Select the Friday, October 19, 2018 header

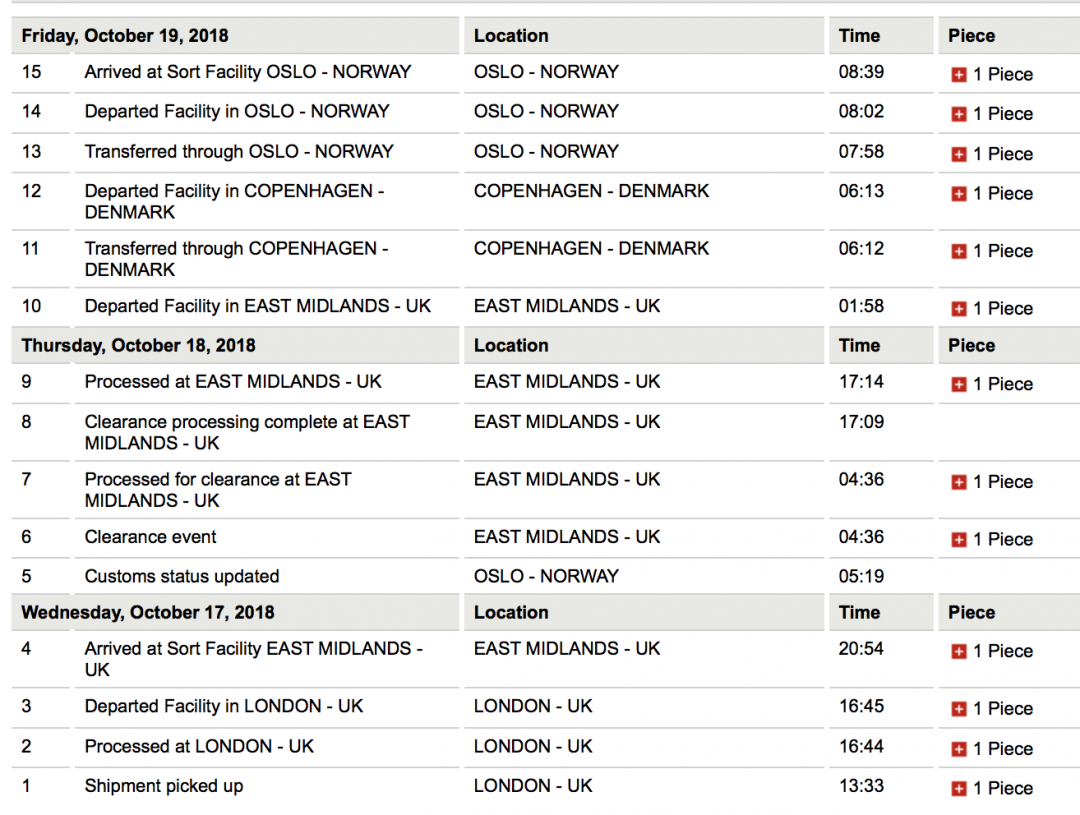click(125, 36)
